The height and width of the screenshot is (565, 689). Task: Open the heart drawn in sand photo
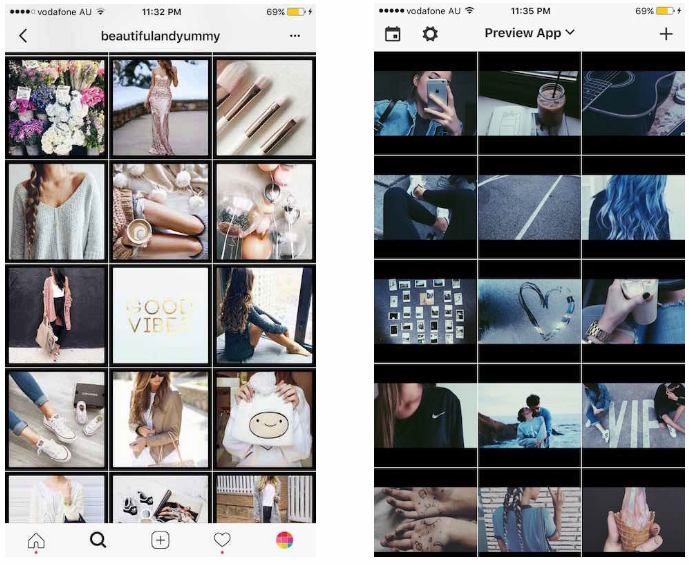(x=529, y=310)
